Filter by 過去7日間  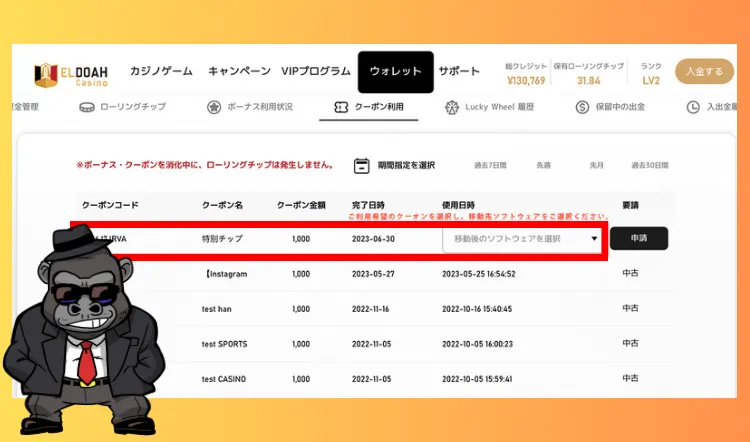point(490,166)
